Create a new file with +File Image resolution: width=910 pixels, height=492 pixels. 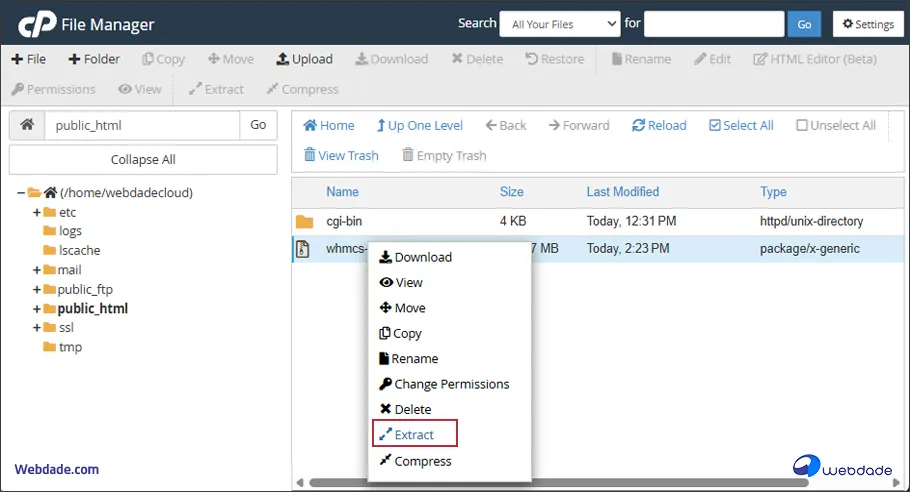click(29, 59)
